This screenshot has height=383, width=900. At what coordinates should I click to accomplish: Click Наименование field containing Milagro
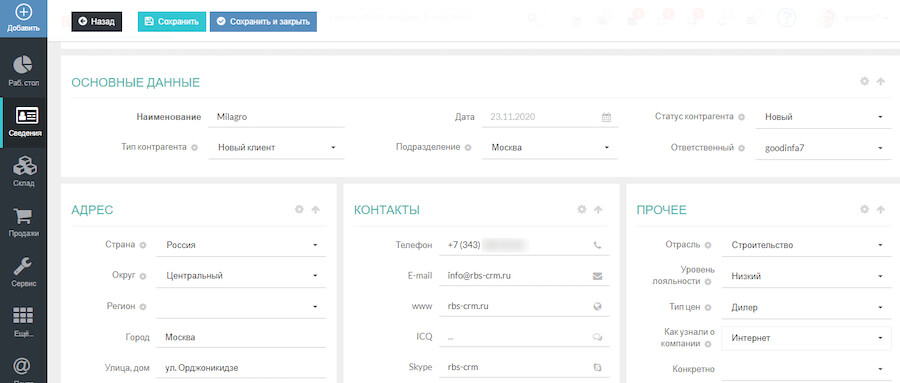point(277,117)
